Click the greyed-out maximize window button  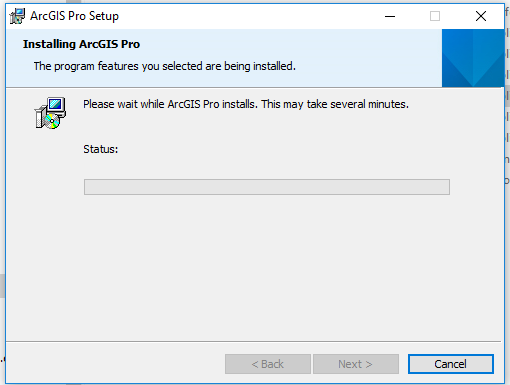tap(435, 16)
